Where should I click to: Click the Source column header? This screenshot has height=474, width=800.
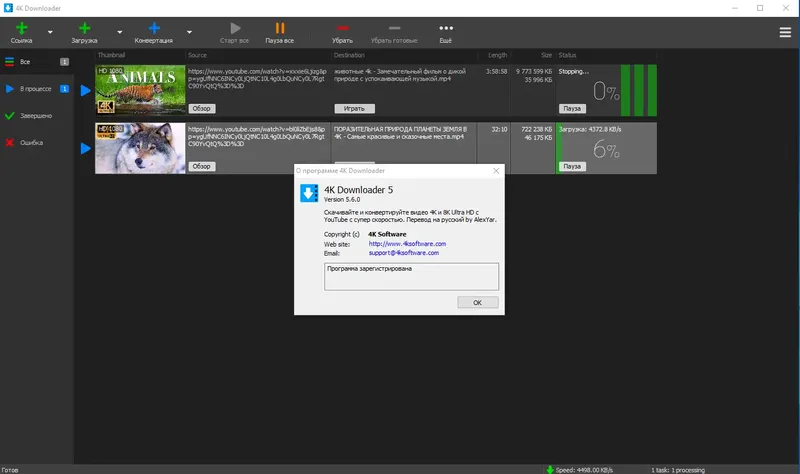(197, 55)
